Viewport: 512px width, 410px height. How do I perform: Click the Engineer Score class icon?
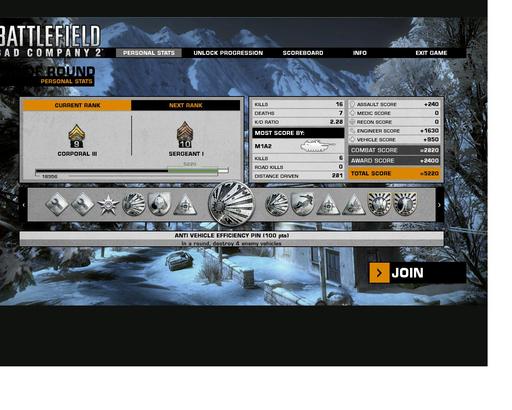(x=352, y=131)
